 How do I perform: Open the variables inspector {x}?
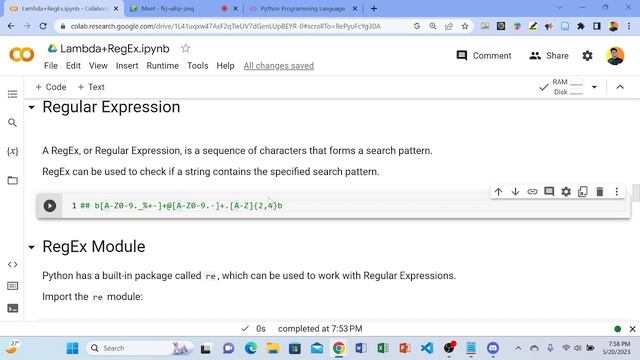(x=13, y=151)
